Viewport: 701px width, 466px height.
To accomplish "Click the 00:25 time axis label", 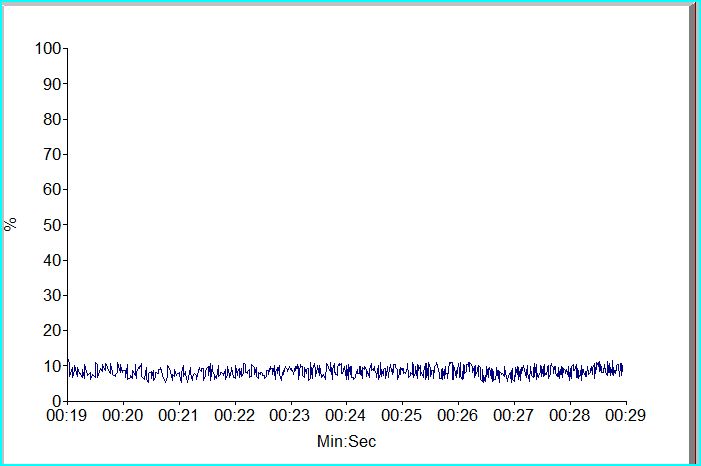I will coord(401,415).
